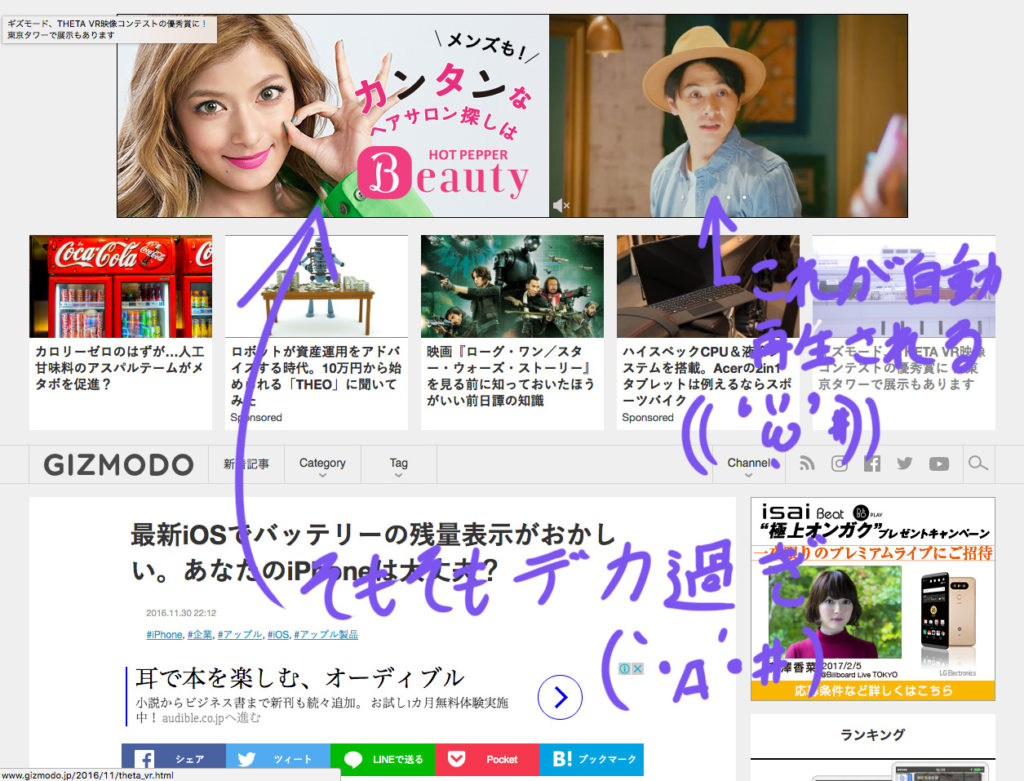Open the #iOS tag link
Image resolution: width=1024 pixels, height=781 pixels.
[x=278, y=635]
